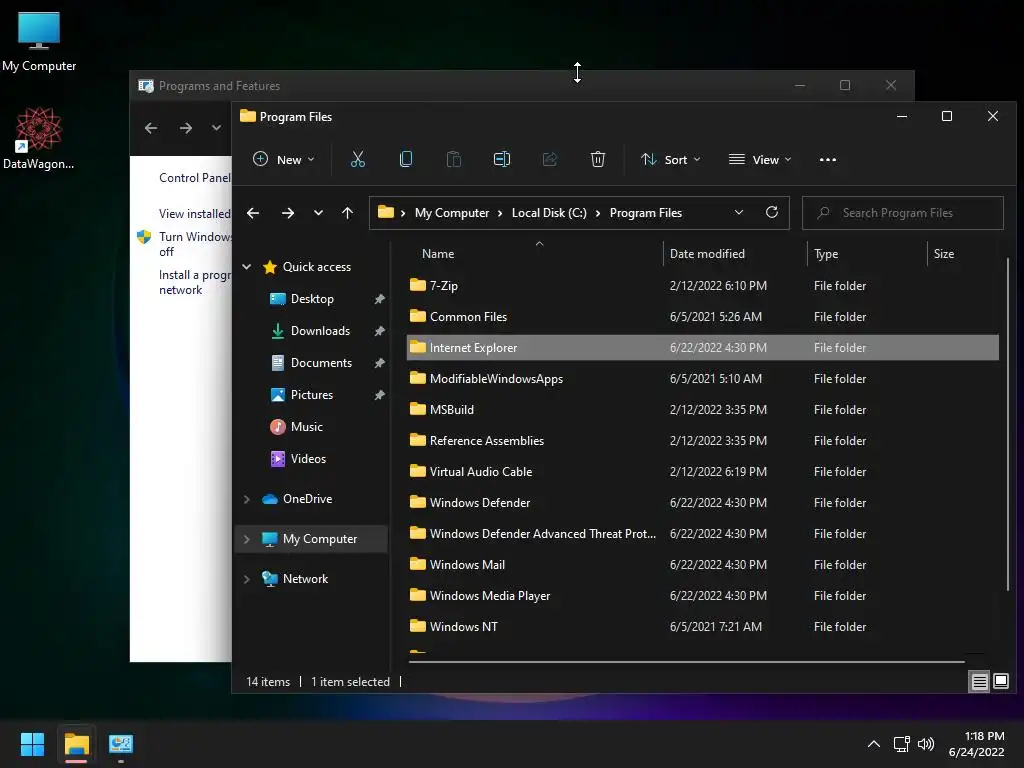Click the horizontal scrollbar of file list
This screenshot has width=1024, height=768.
(686, 662)
